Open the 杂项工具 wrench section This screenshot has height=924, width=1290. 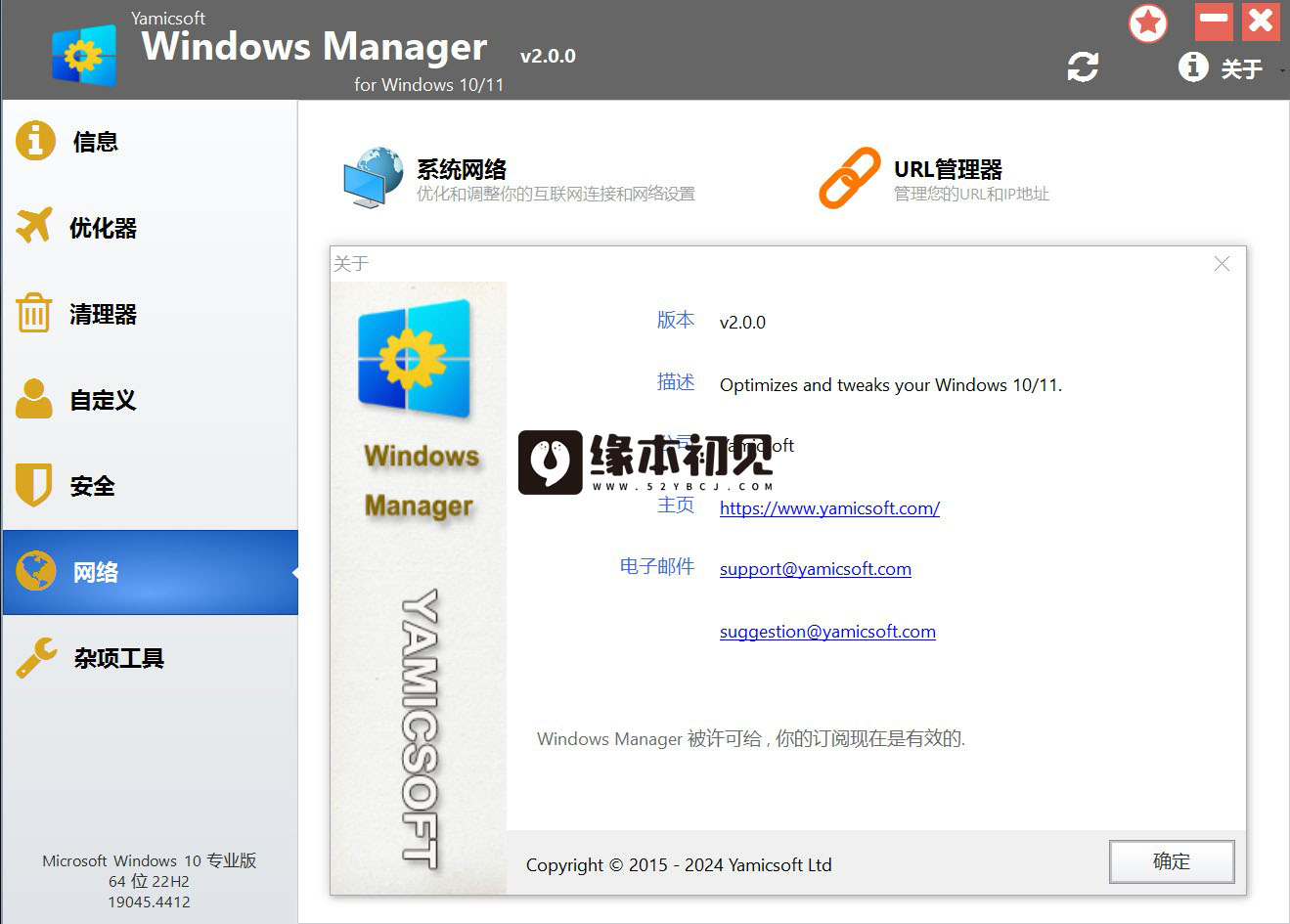(149, 658)
